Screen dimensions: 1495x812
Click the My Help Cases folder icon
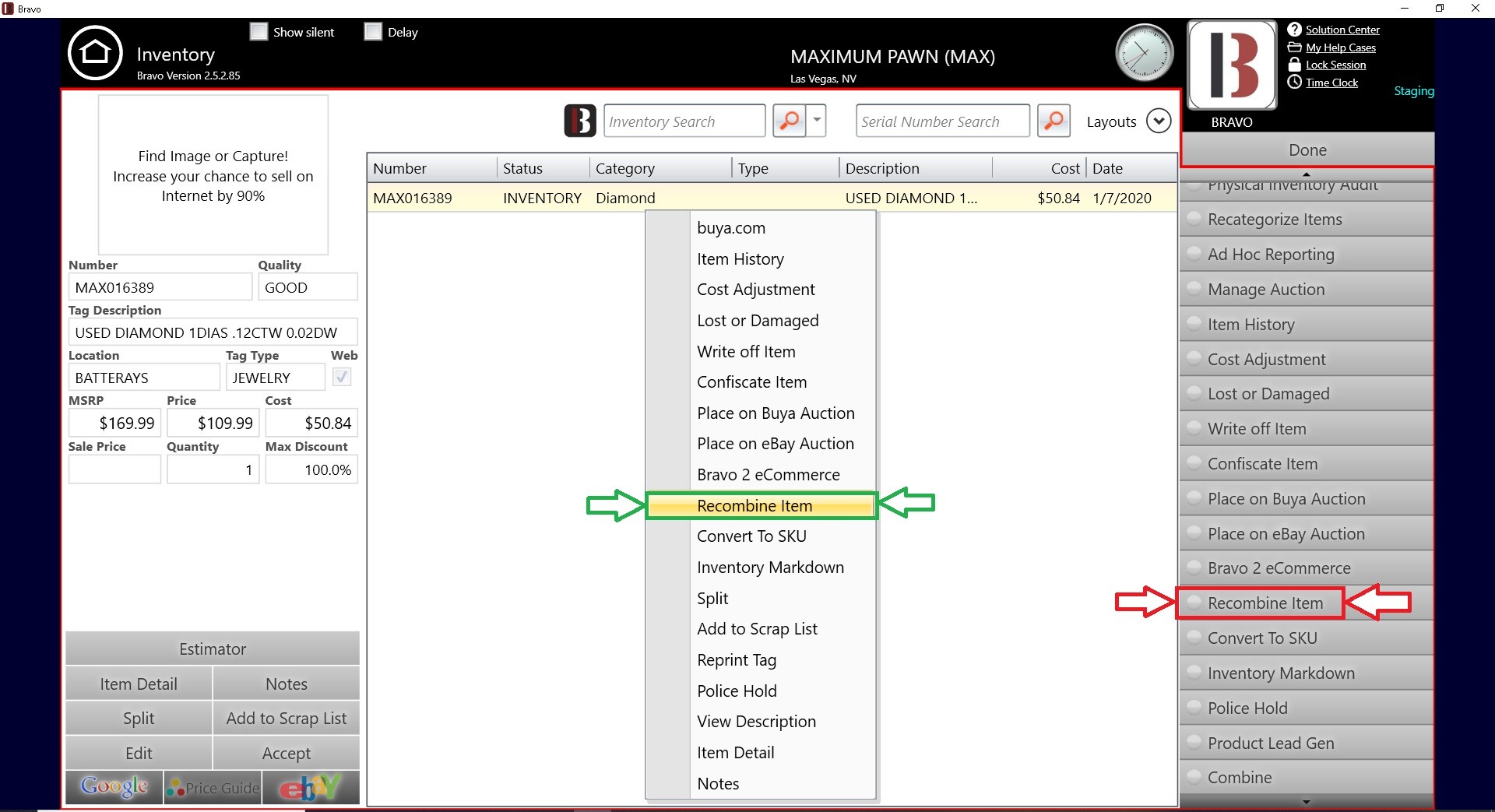(1294, 47)
